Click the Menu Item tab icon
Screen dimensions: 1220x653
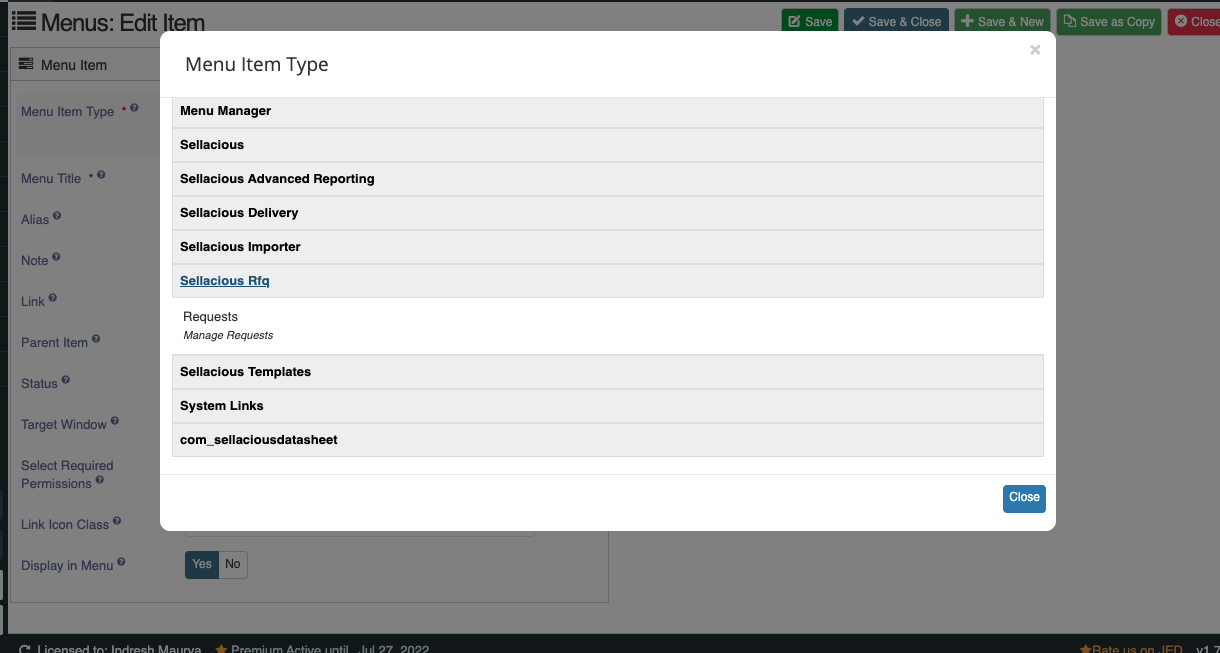26,64
